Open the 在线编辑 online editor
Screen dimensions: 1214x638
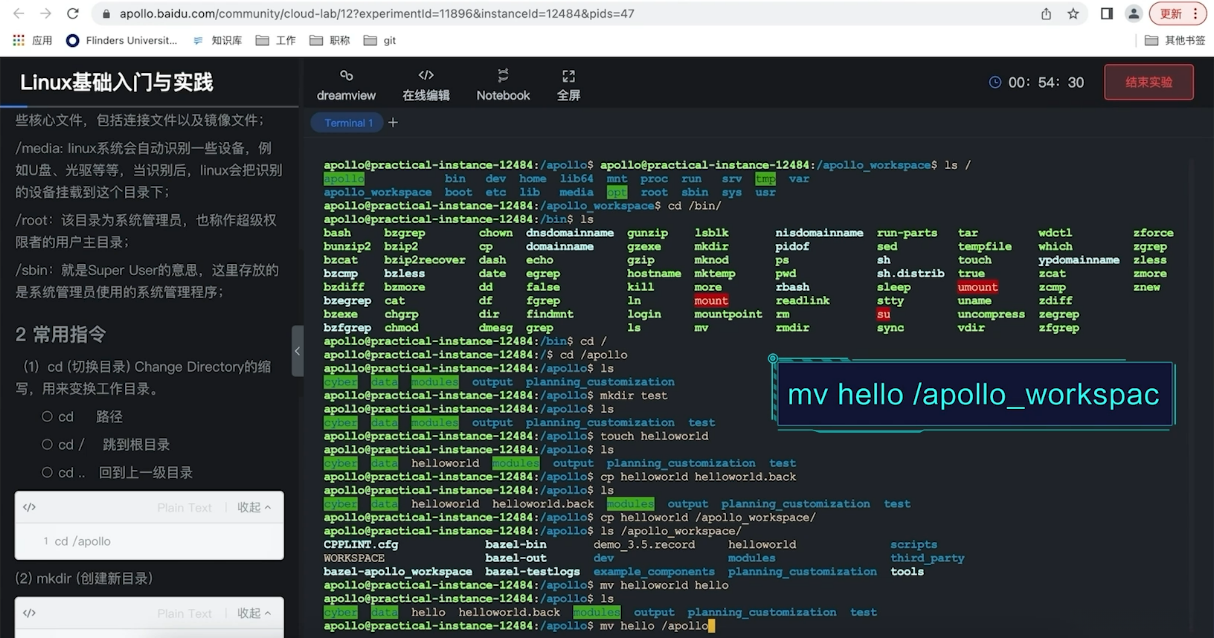tap(426, 85)
